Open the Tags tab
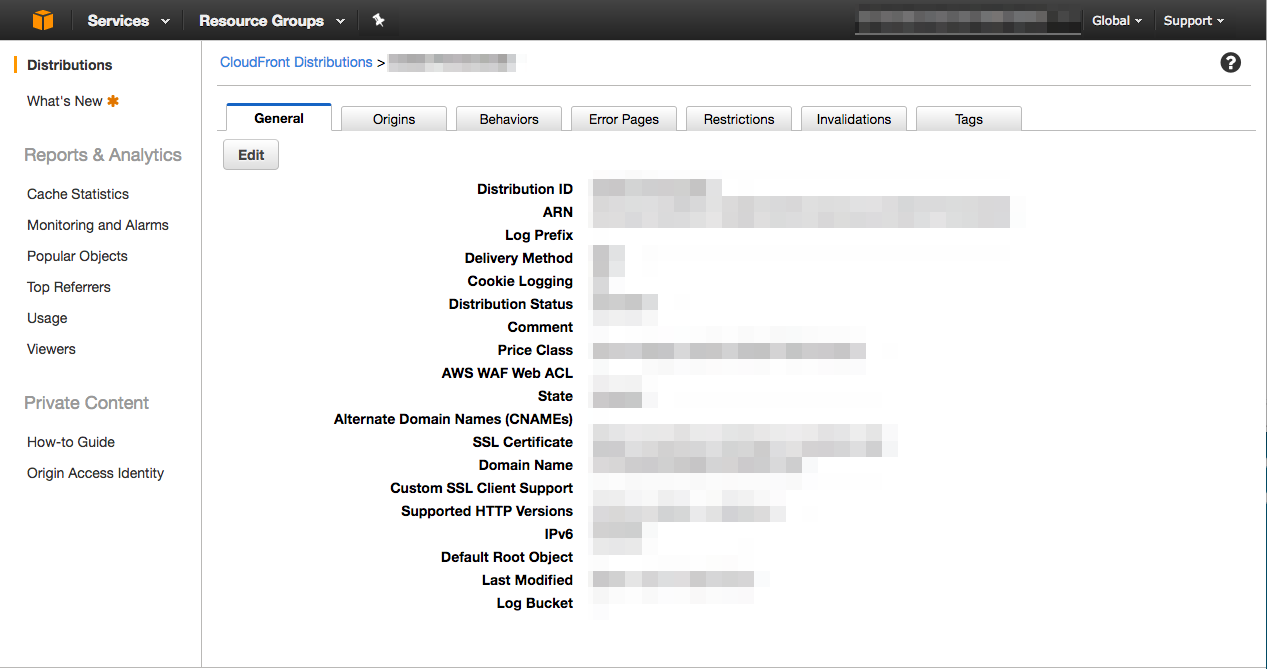1267x669 pixels. (969, 119)
